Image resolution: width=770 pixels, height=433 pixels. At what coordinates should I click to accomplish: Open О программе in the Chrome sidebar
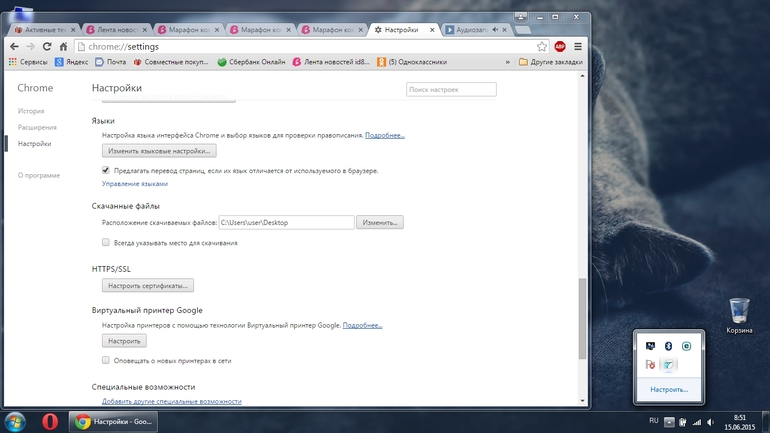pos(39,175)
